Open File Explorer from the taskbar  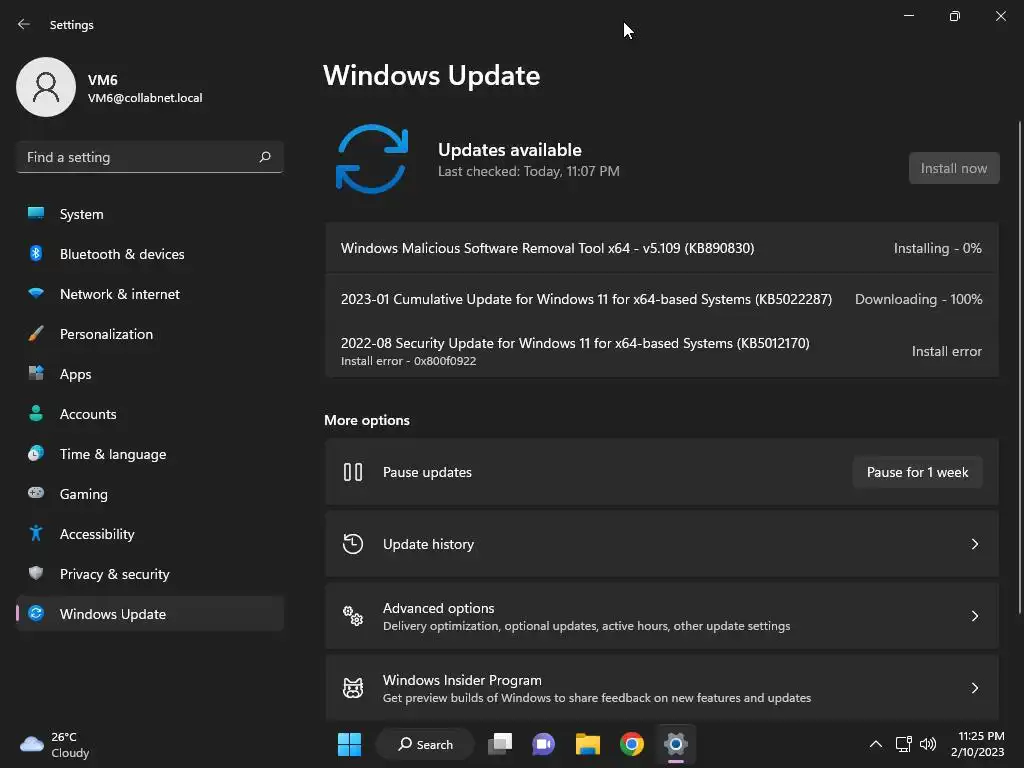click(588, 744)
